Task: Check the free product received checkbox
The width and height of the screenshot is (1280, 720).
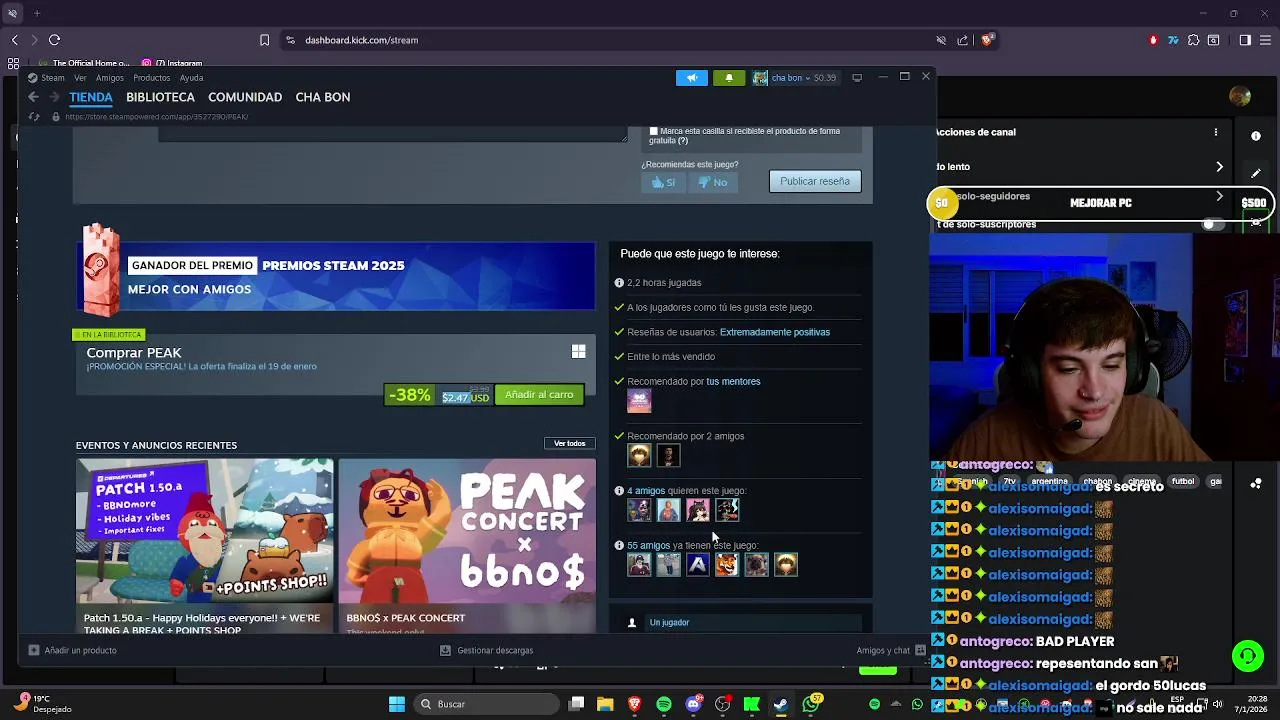Action: (x=654, y=131)
